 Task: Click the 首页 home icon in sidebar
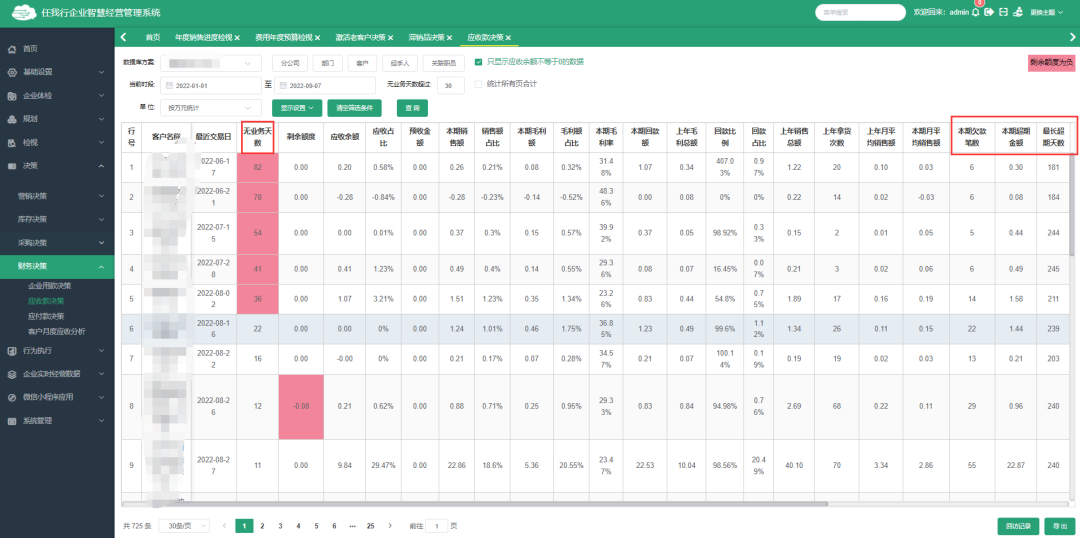[x=12, y=49]
